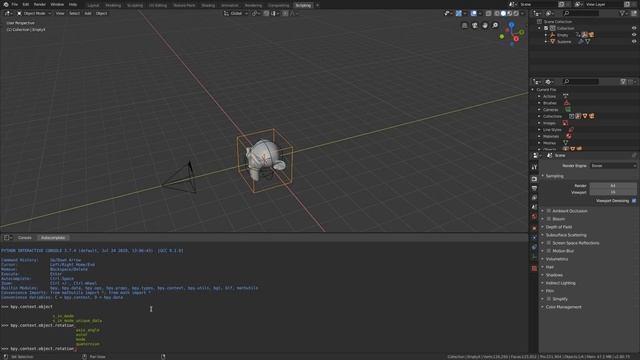Click the zoom view magnifier icon

495,25
